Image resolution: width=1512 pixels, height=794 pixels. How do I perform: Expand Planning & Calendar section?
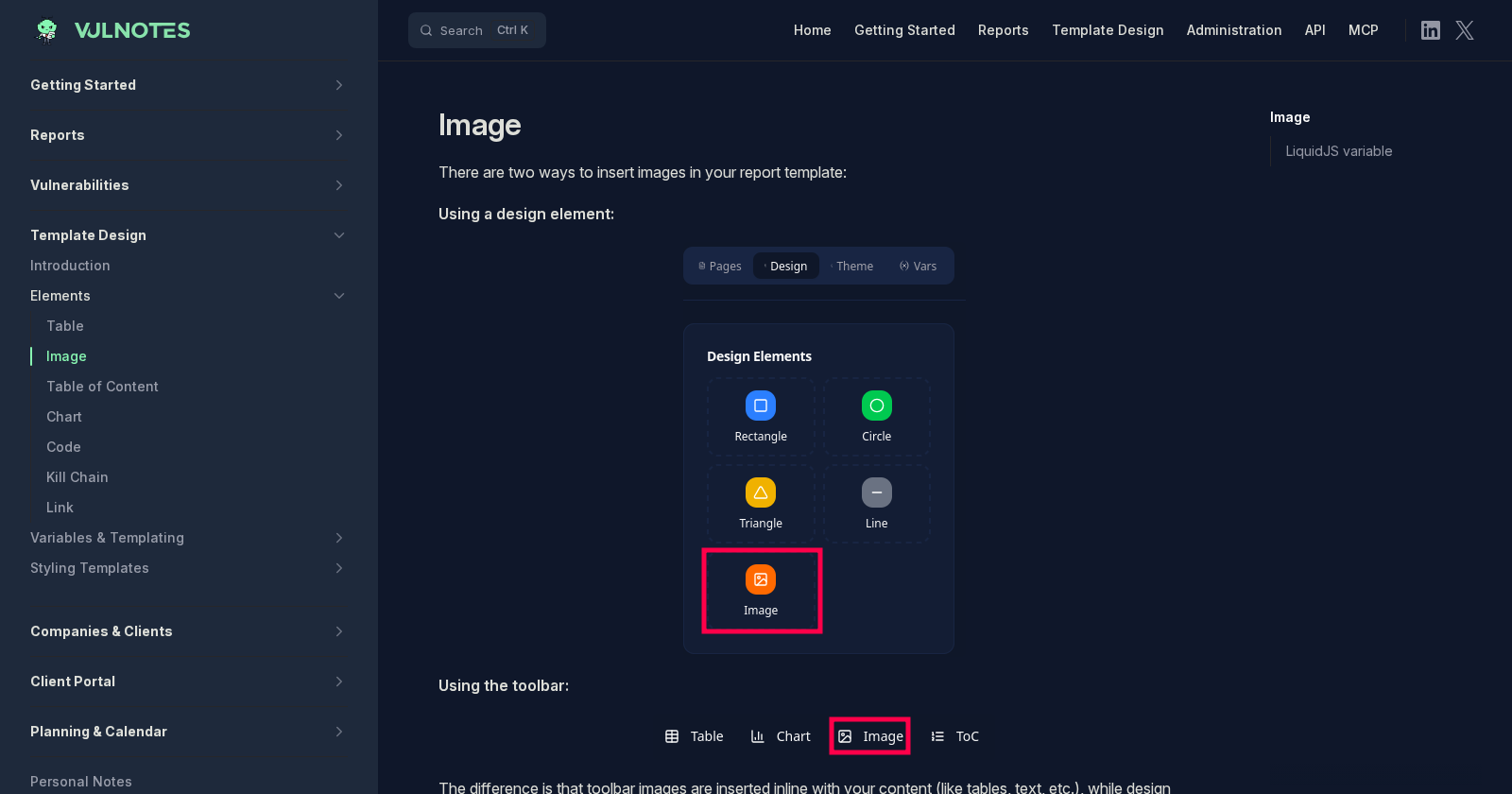[x=339, y=732]
